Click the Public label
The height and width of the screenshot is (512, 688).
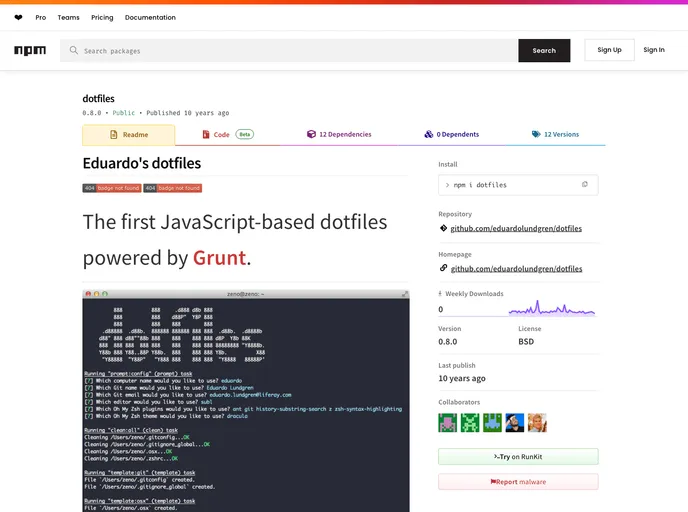[124, 113]
